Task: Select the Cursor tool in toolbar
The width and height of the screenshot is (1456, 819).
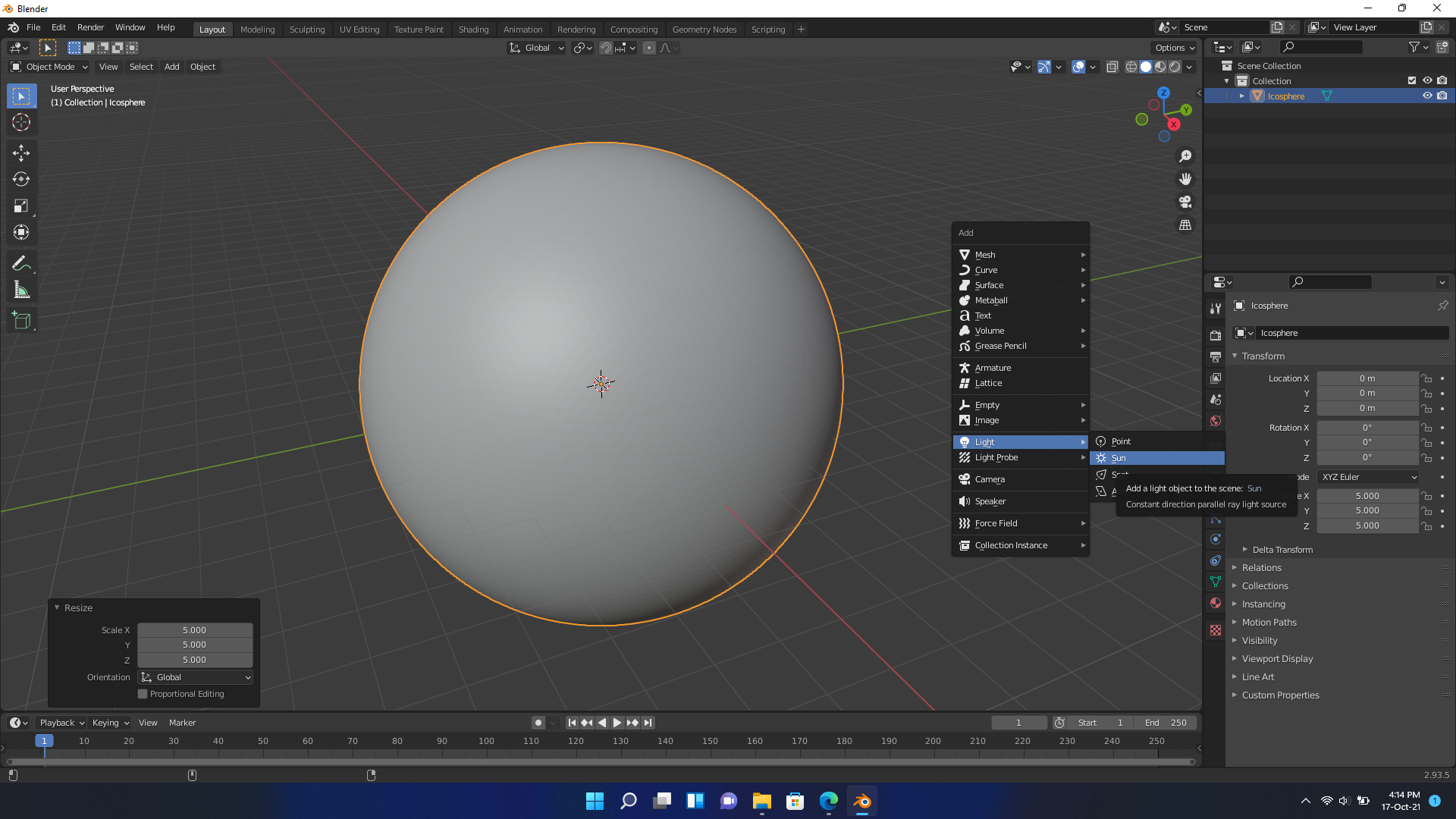Action: point(21,122)
